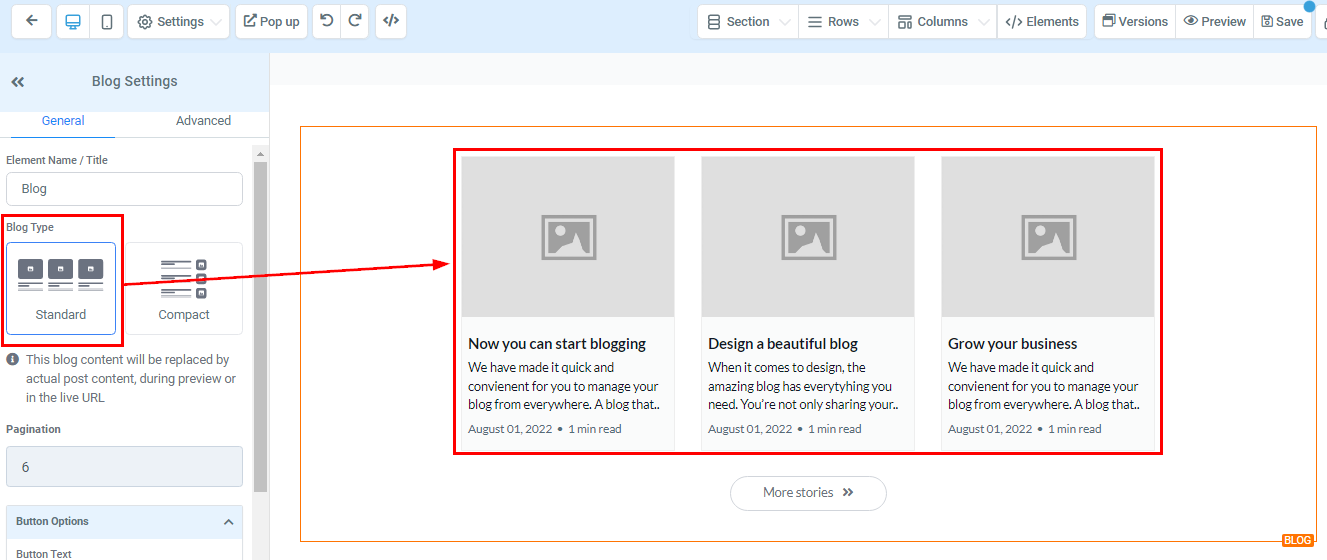Expand the Section dropdown

(747, 21)
